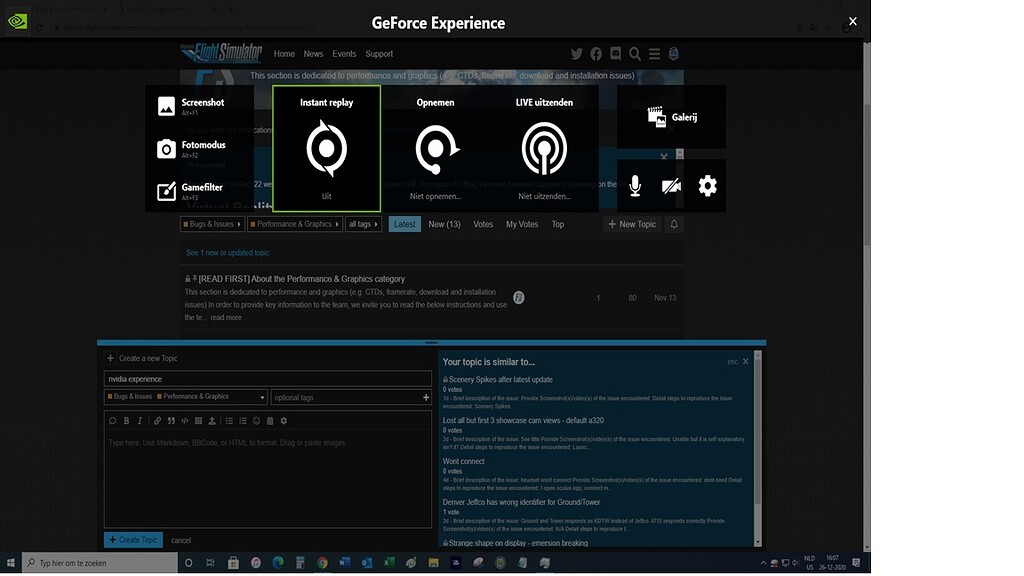This screenshot has height=576, width=1024.
Task: Expand the Bugs & Issues category dropdown
Action: 212,224
